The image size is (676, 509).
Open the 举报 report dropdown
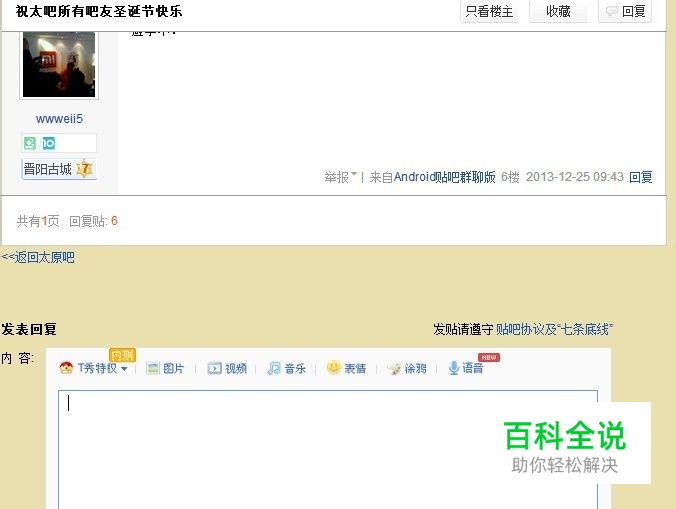[x=341, y=177]
